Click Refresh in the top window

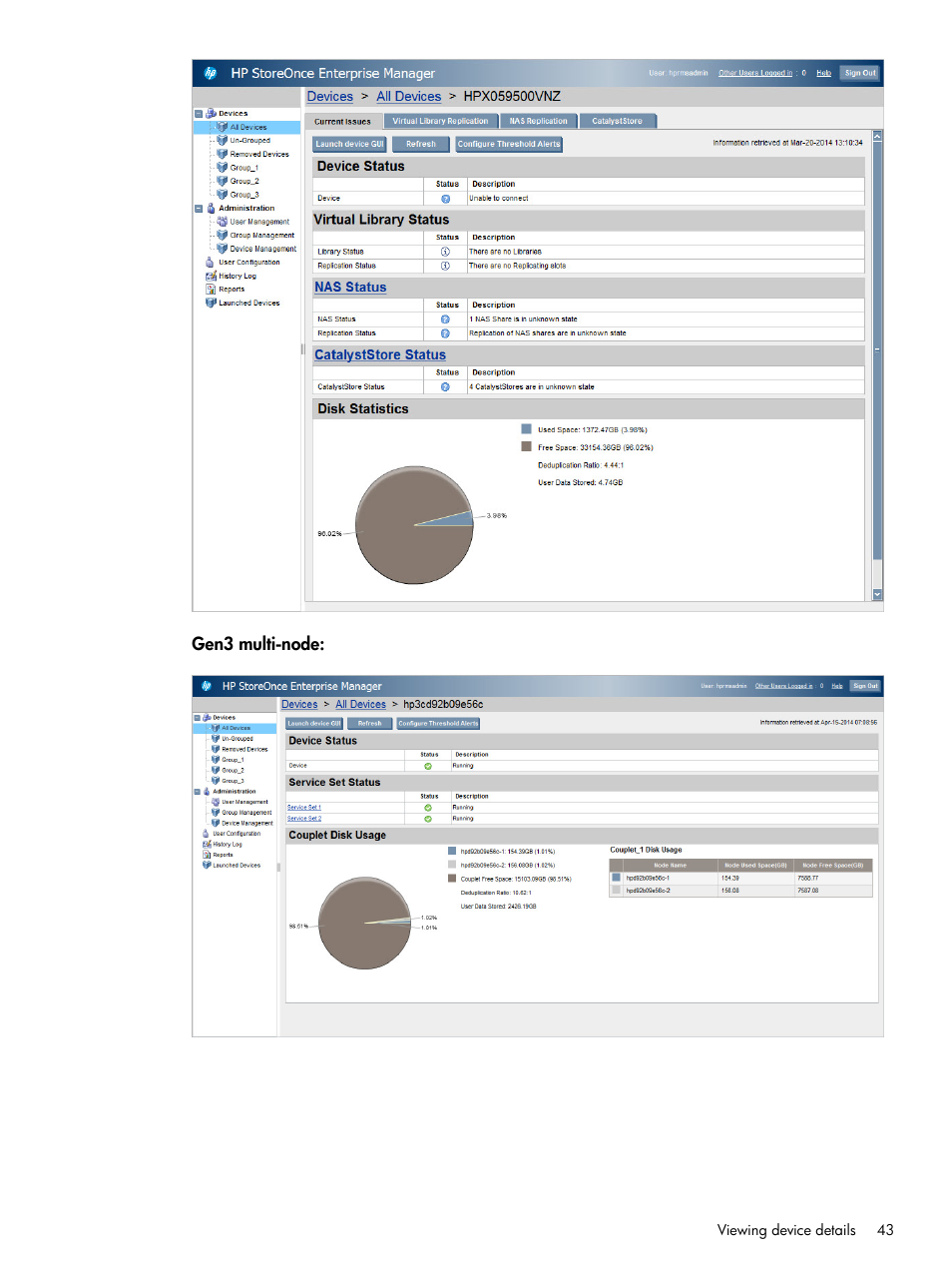click(421, 144)
